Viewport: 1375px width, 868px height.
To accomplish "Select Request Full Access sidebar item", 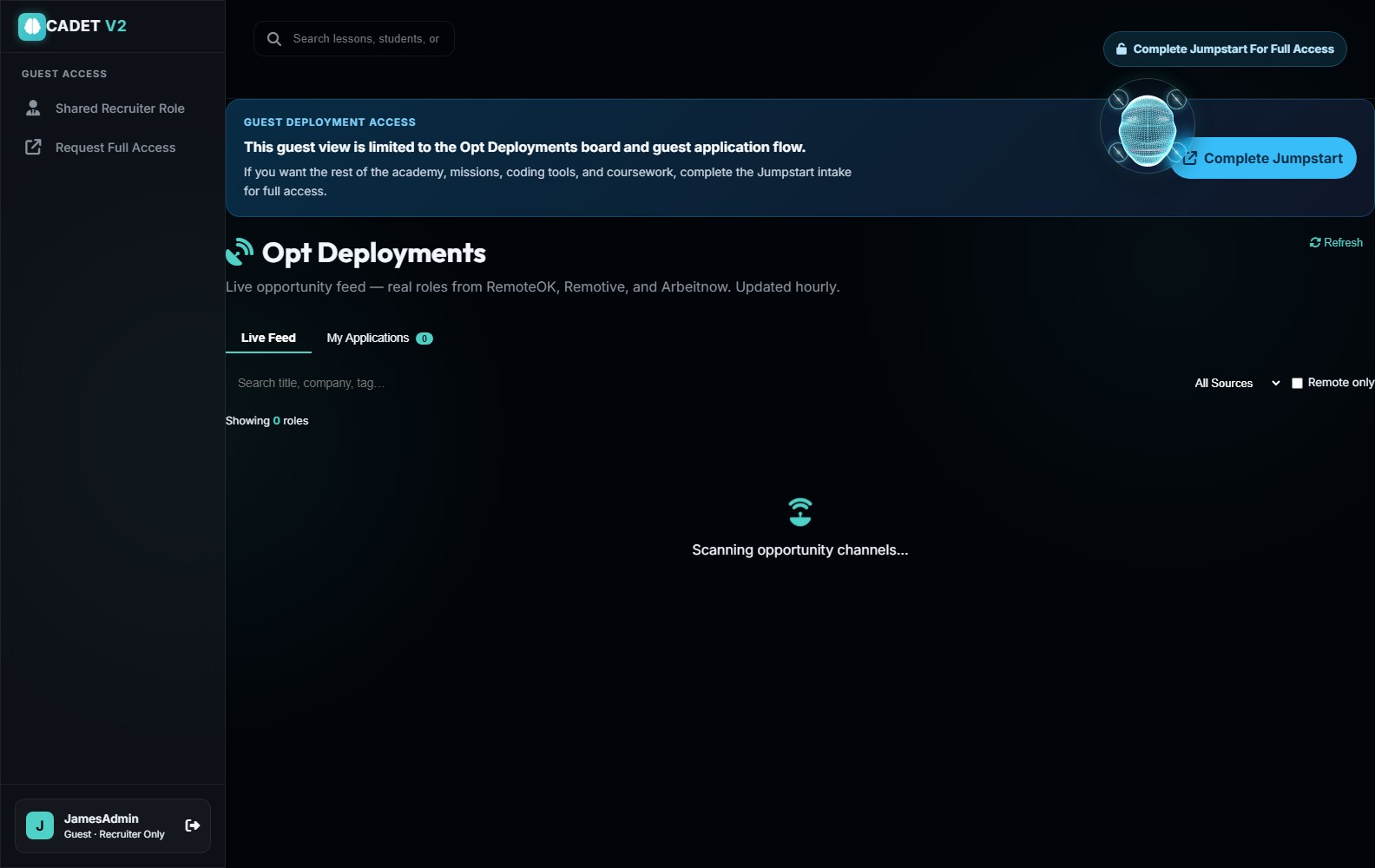I will (113, 148).
